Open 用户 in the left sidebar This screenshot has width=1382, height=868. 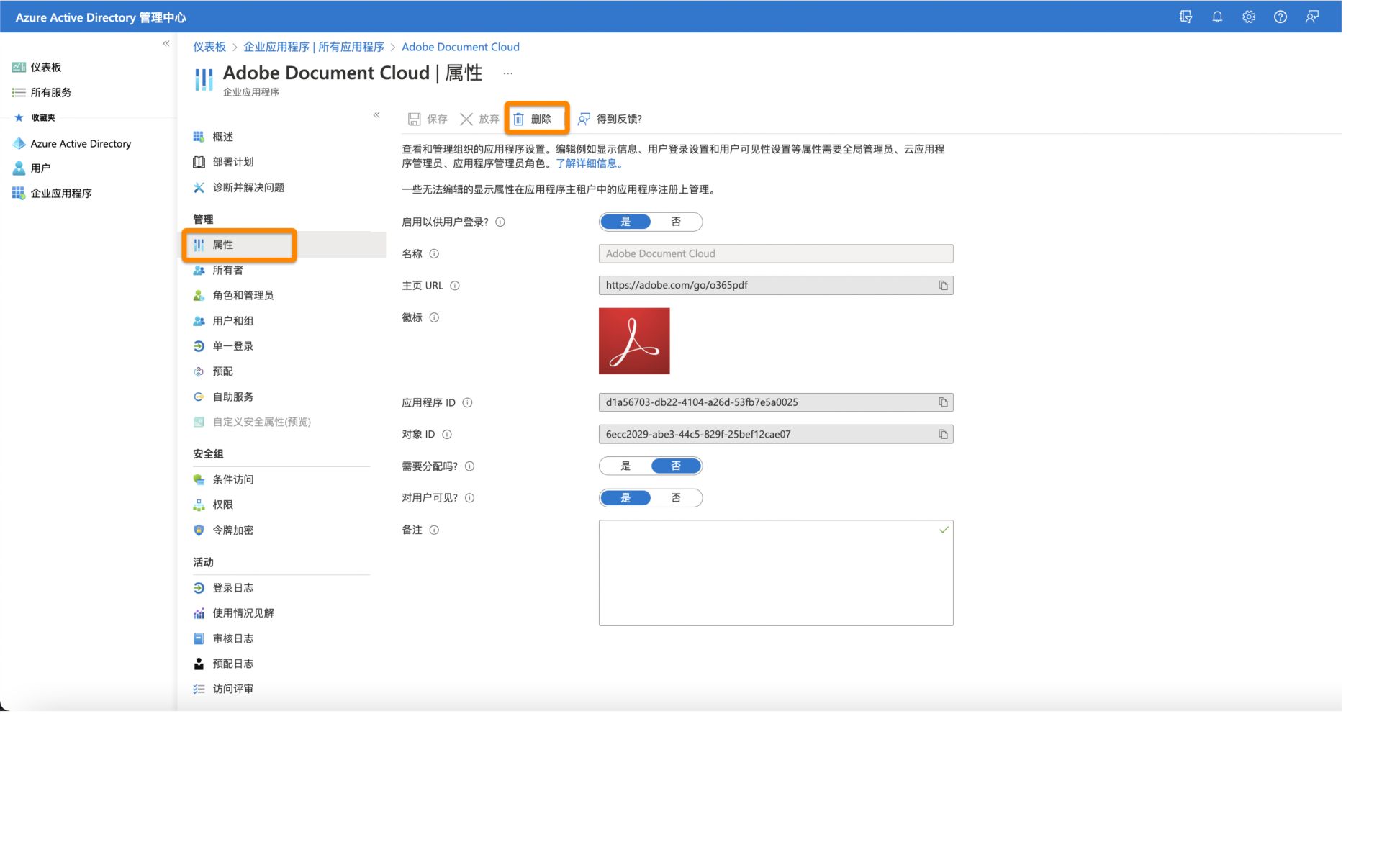click(x=40, y=168)
